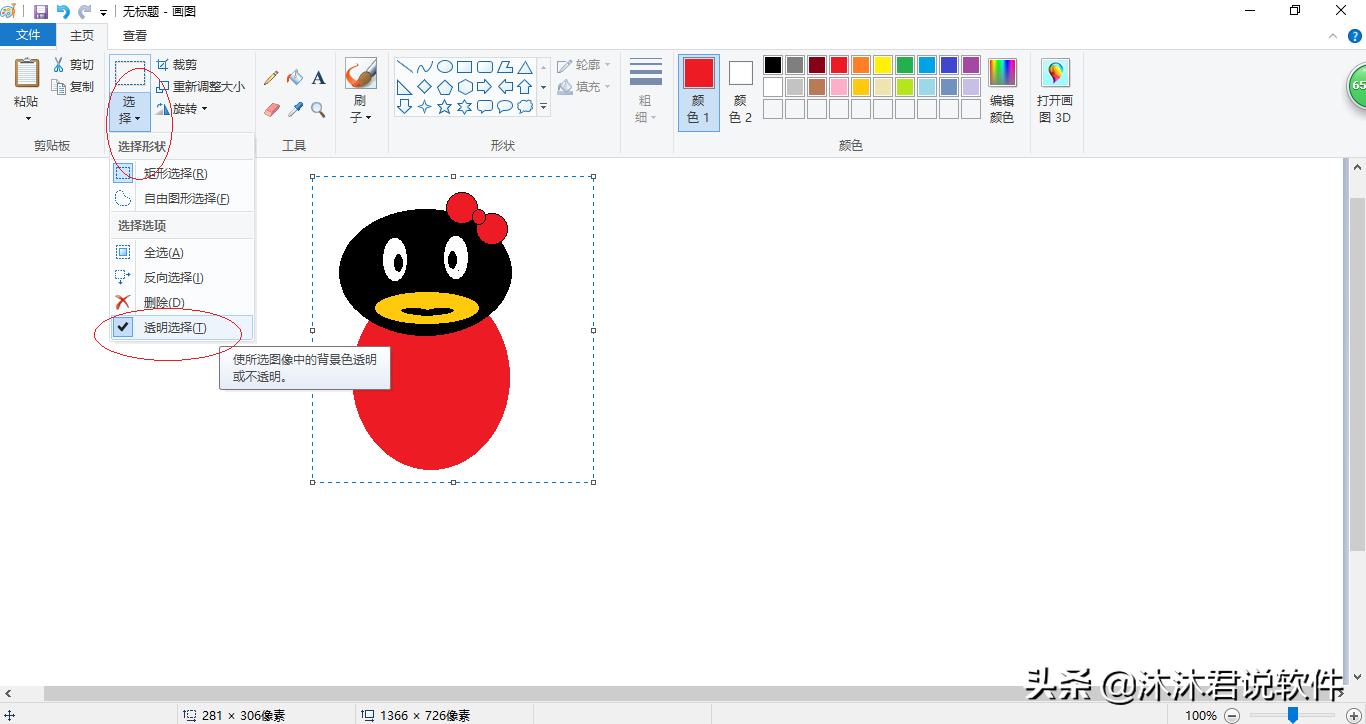Pick the yellow palette swatch
This screenshot has height=724, width=1366.
pyautogui.click(x=883, y=65)
